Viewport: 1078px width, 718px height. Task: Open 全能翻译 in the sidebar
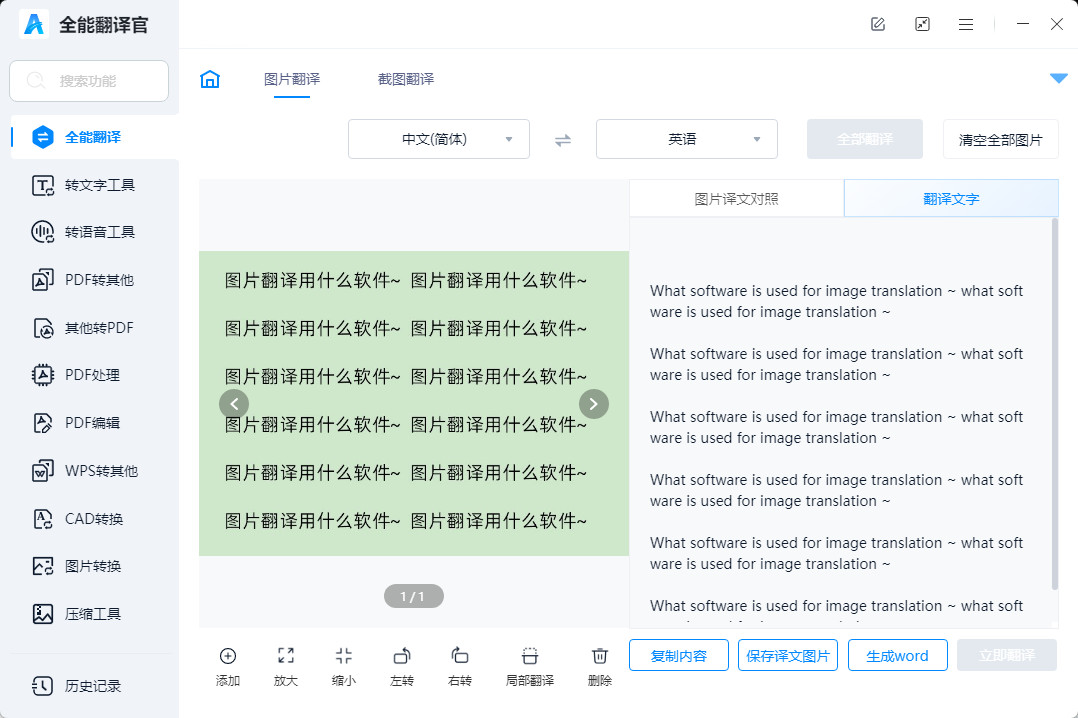click(x=95, y=137)
